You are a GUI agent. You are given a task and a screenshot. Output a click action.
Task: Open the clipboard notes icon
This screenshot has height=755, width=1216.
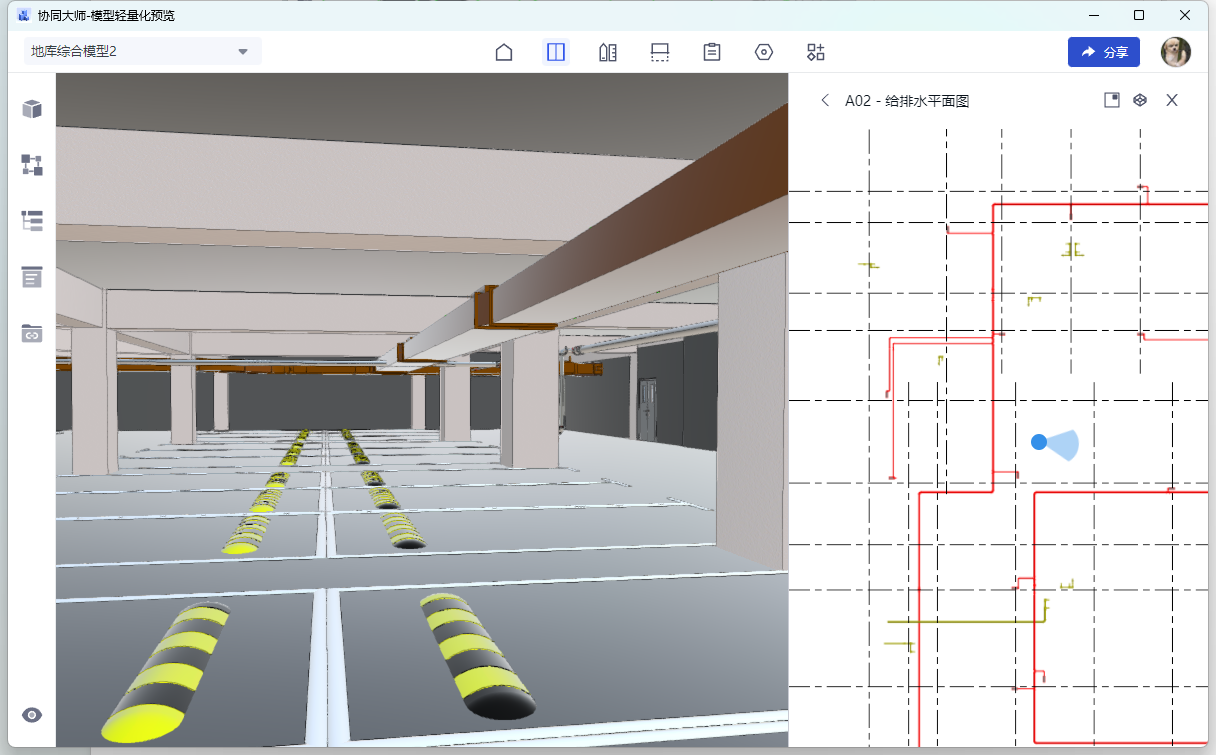tap(712, 52)
